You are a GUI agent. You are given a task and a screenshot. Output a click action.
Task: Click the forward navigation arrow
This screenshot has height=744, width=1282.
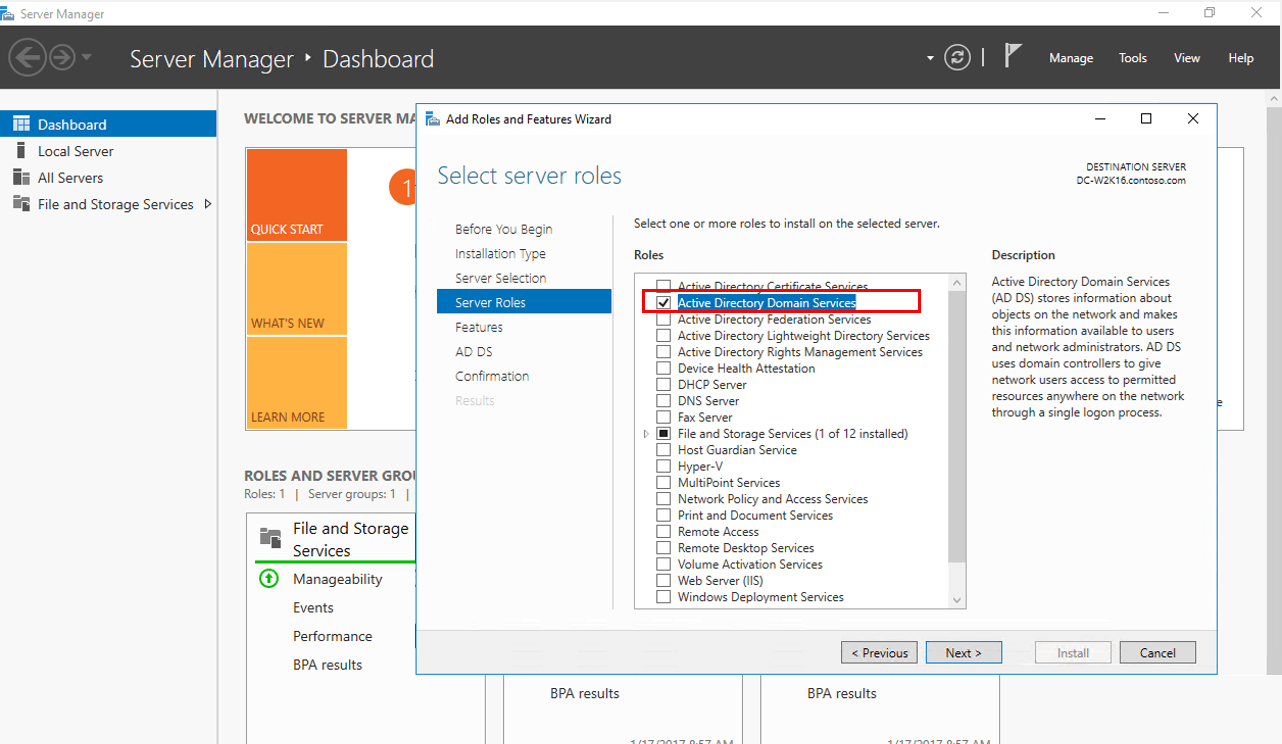(x=62, y=57)
